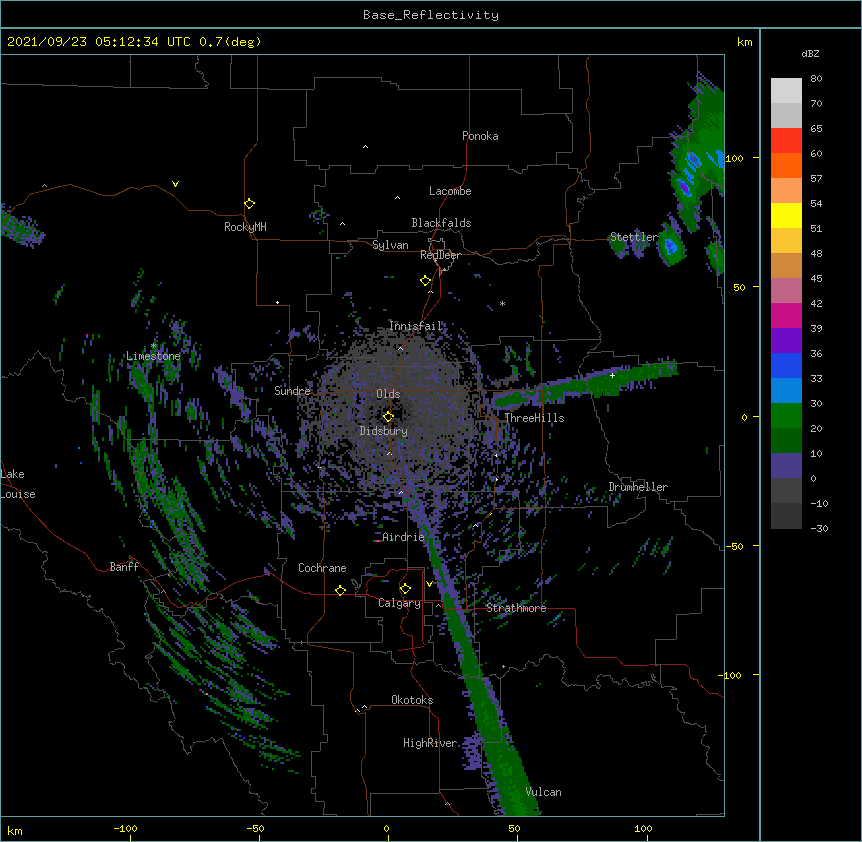Select the purple 39-36 dBZ legend swatch
Viewport: 862px width, 842px height.
click(x=786, y=341)
